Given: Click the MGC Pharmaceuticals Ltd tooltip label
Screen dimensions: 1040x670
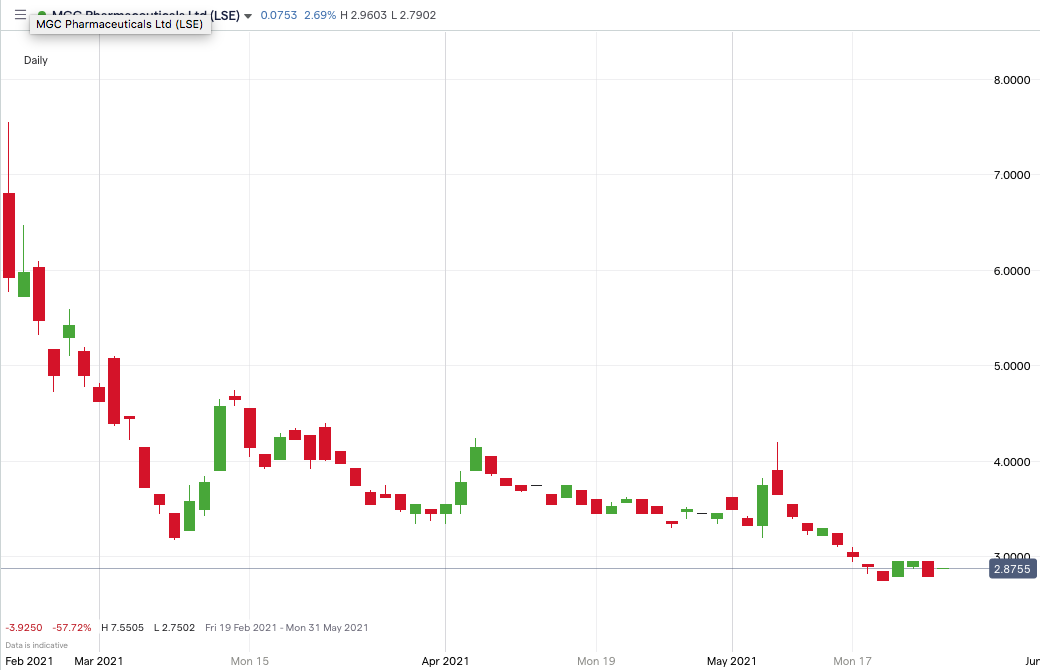Looking at the screenshot, I should (x=120, y=25).
